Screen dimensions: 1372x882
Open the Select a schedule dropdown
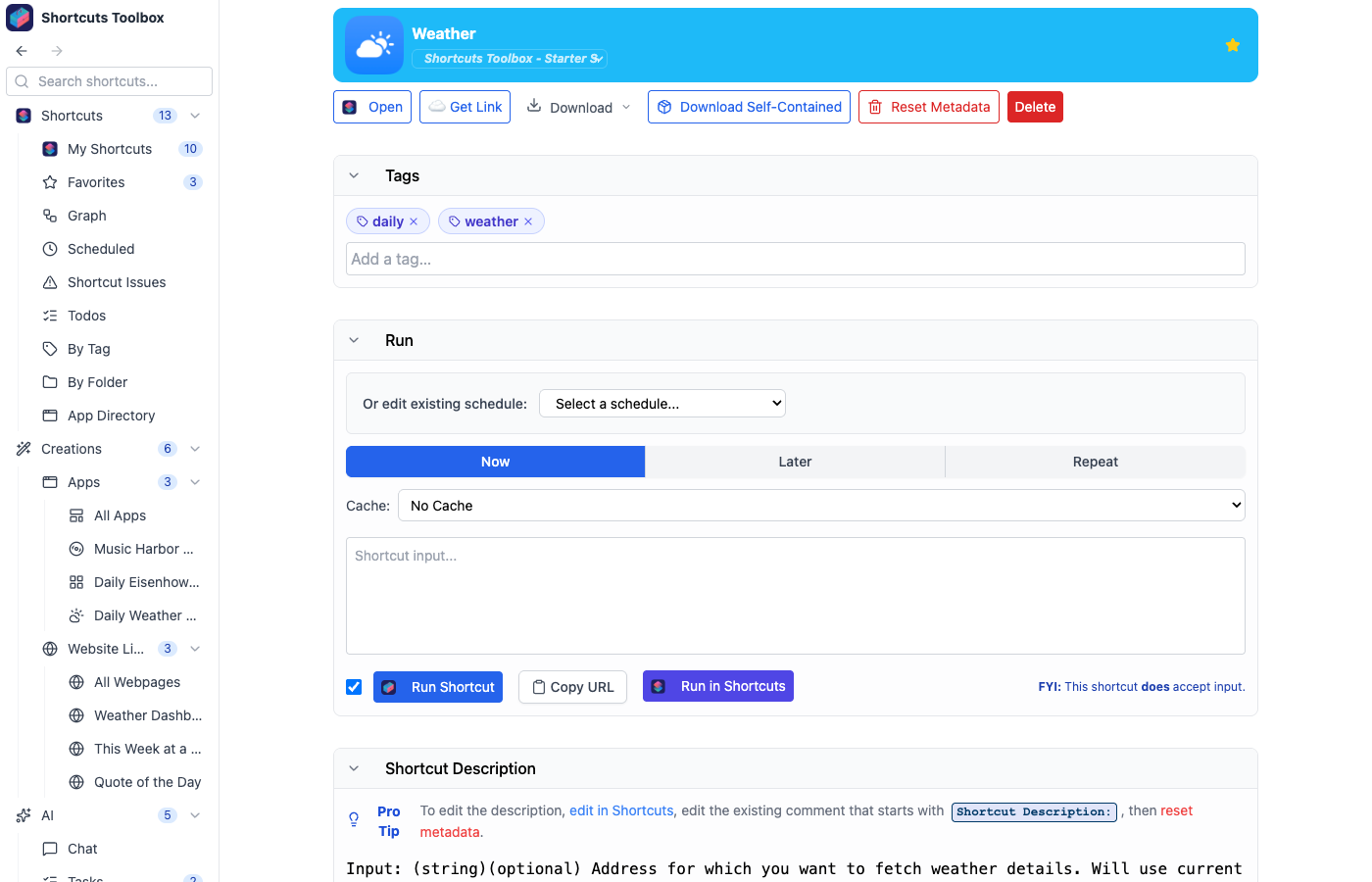tap(662, 404)
